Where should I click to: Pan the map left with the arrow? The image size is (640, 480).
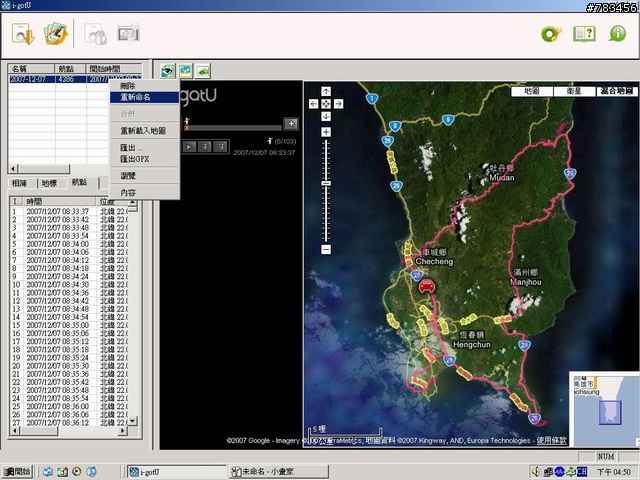point(313,104)
